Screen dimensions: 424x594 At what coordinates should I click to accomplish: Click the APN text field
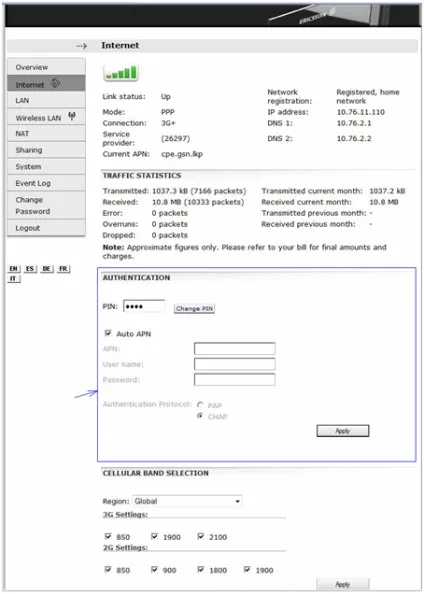click(235, 349)
